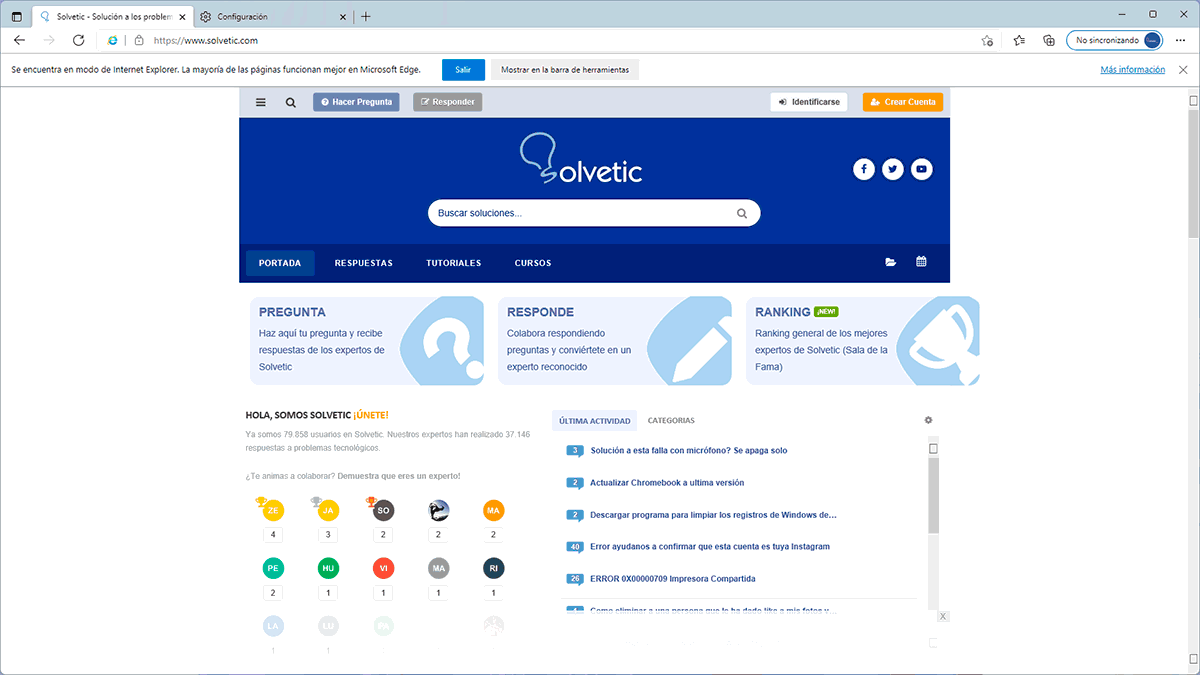Select the RESPUESTAS navigation item
Screen dimensions: 1200x675
tap(364, 263)
